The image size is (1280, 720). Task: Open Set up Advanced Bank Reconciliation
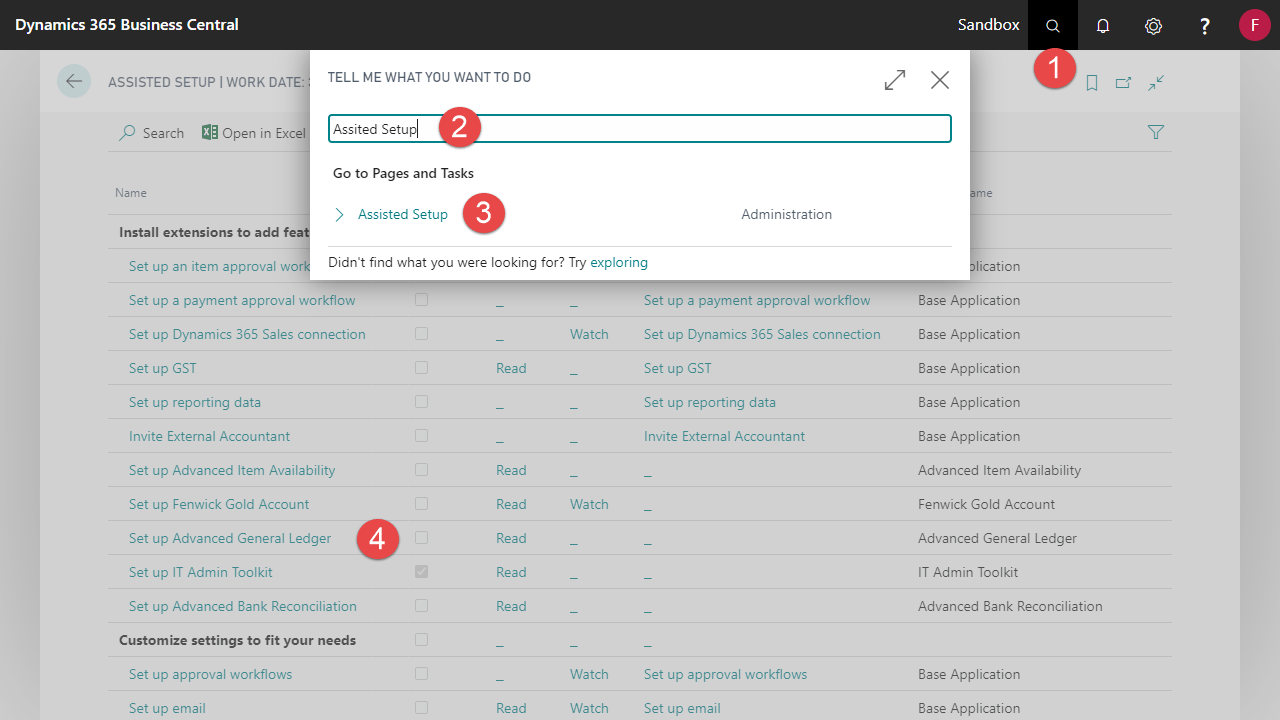click(243, 606)
